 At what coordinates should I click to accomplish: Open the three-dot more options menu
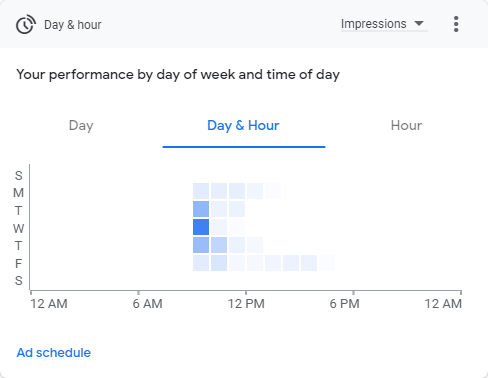(456, 24)
